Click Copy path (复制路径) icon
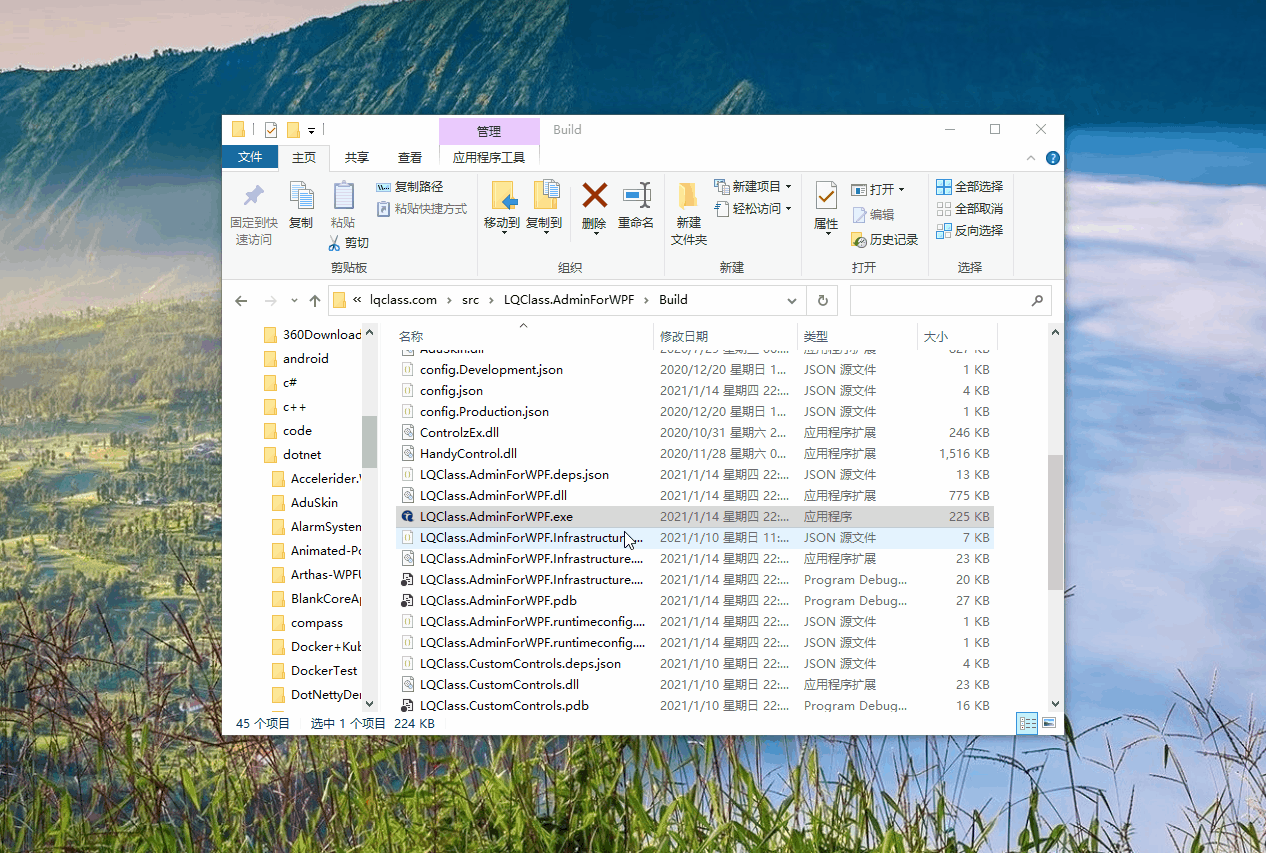The height and width of the screenshot is (853, 1266). [x=384, y=187]
